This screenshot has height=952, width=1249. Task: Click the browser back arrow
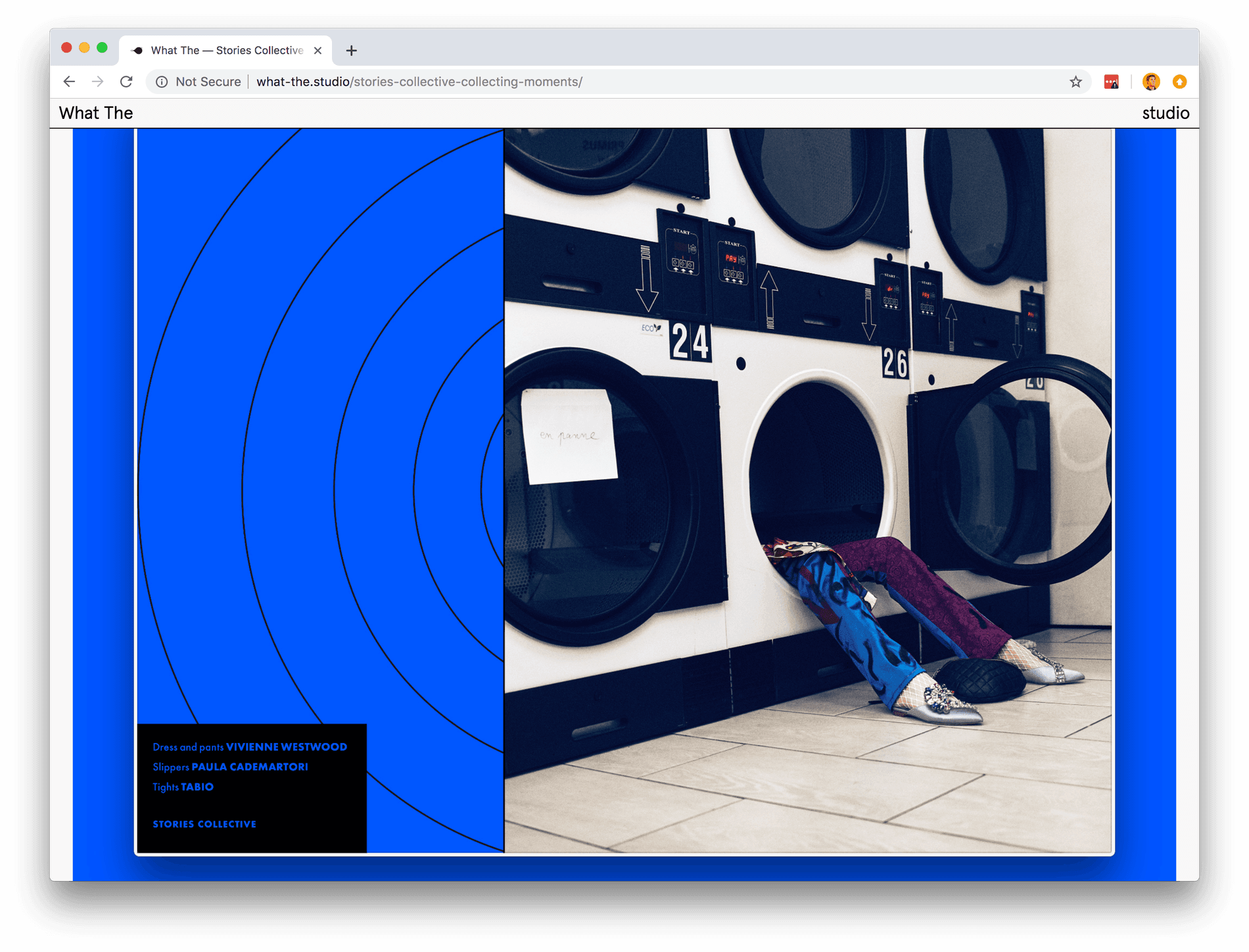(69, 82)
